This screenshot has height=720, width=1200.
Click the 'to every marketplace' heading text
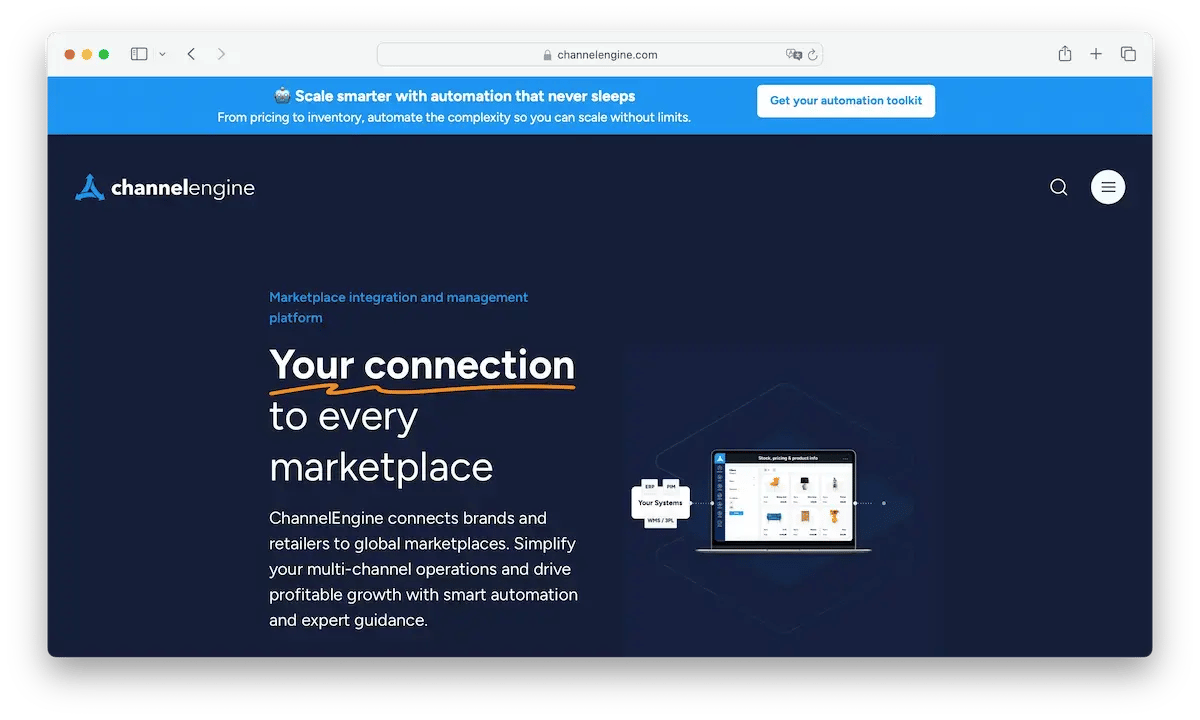coord(381,442)
